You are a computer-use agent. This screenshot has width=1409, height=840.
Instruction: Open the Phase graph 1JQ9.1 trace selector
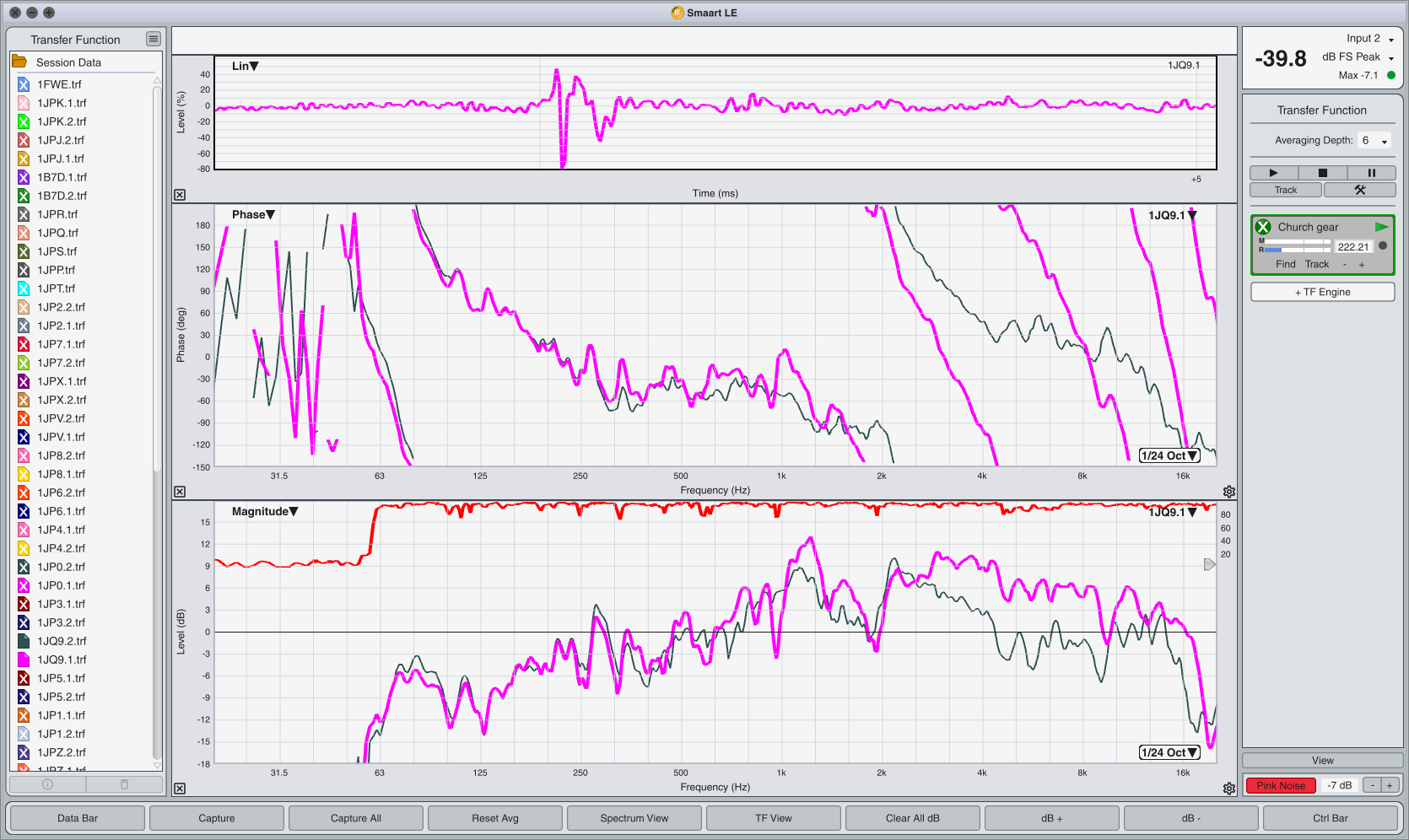coord(1173,215)
